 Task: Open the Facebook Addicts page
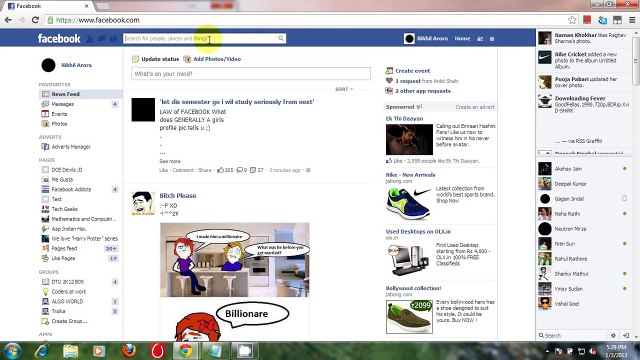coord(71,189)
